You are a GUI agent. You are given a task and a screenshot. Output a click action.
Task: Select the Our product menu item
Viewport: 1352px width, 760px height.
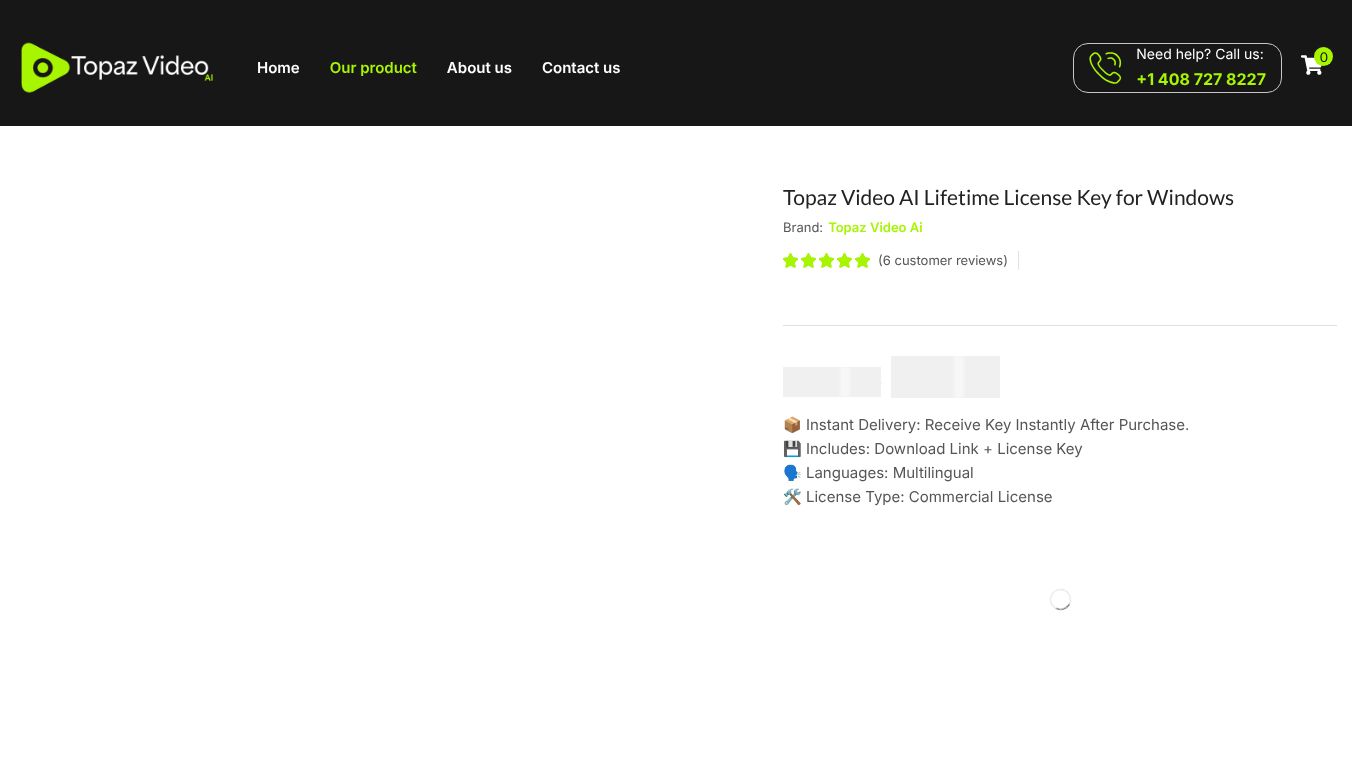tap(373, 68)
